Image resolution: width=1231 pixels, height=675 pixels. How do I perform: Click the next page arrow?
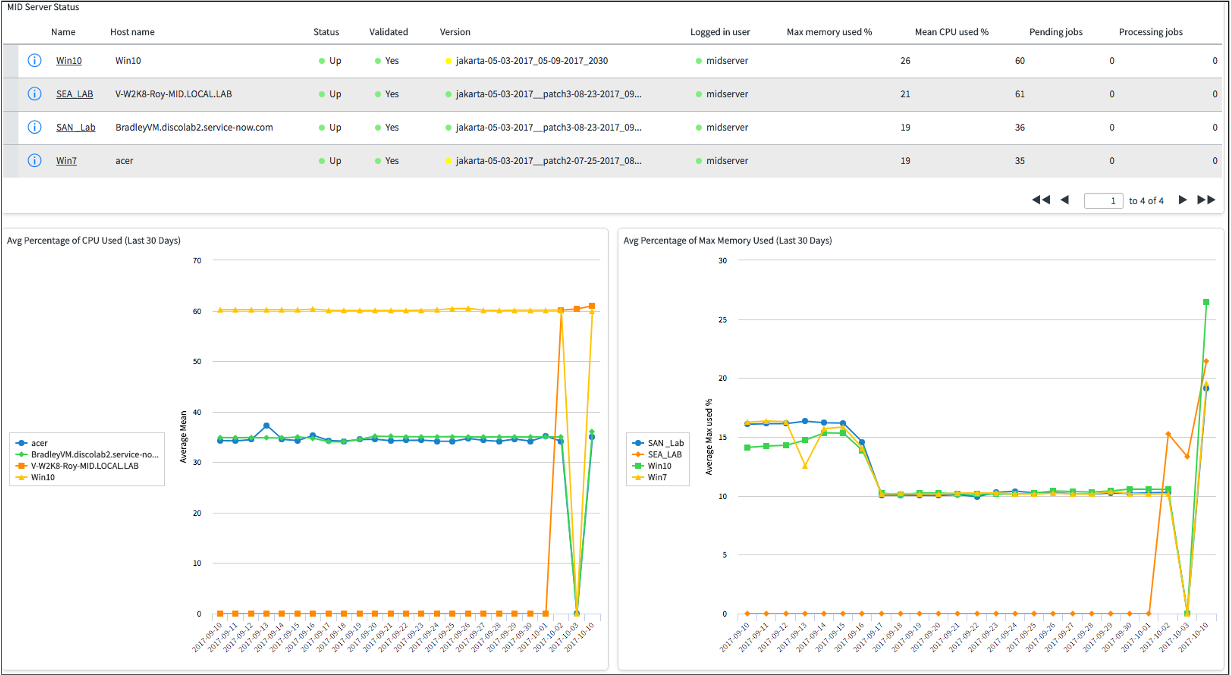point(1183,200)
